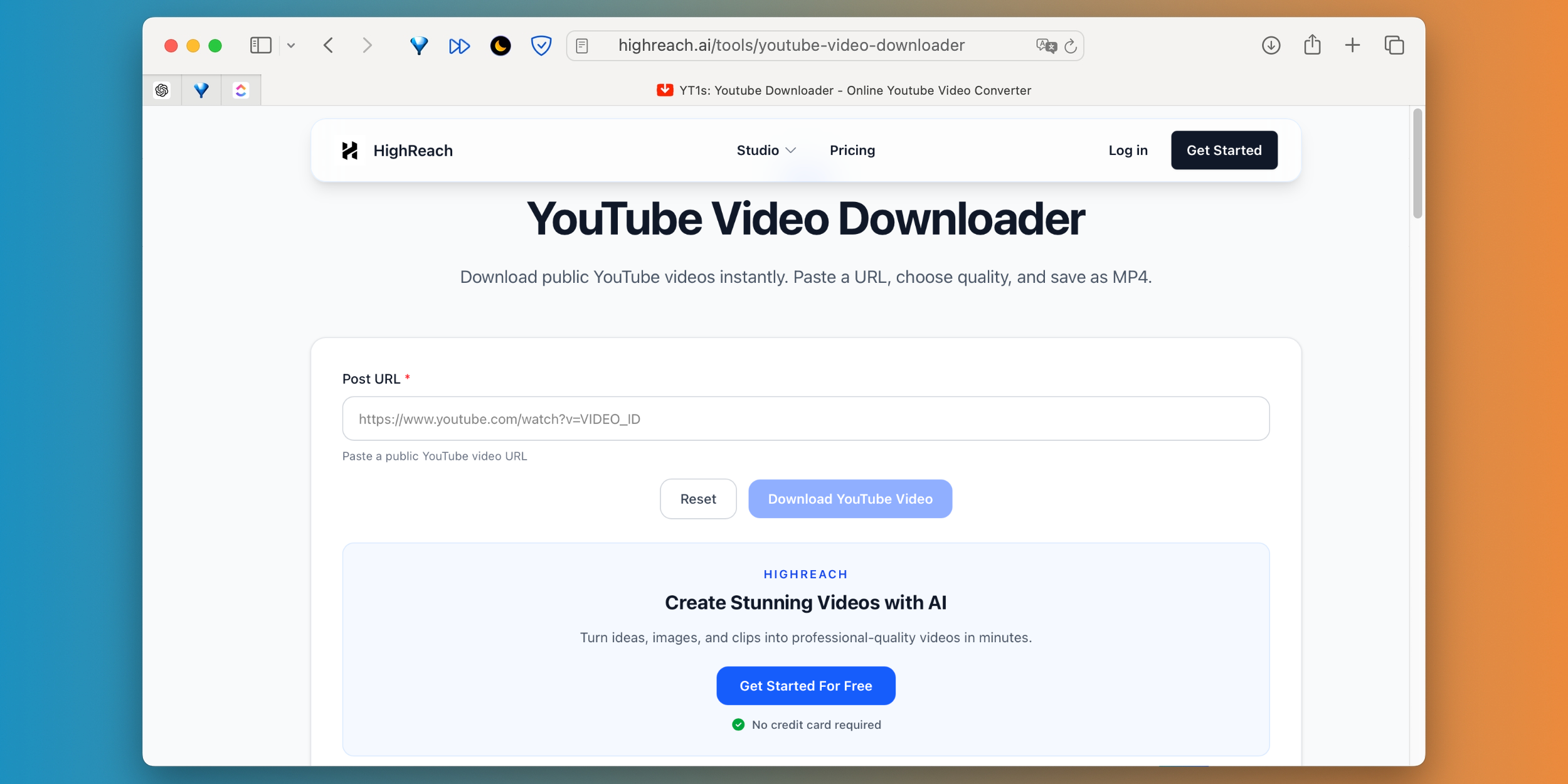1568x784 pixels.
Task: Click the blue shield extension icon
Action: coord(541,46)
